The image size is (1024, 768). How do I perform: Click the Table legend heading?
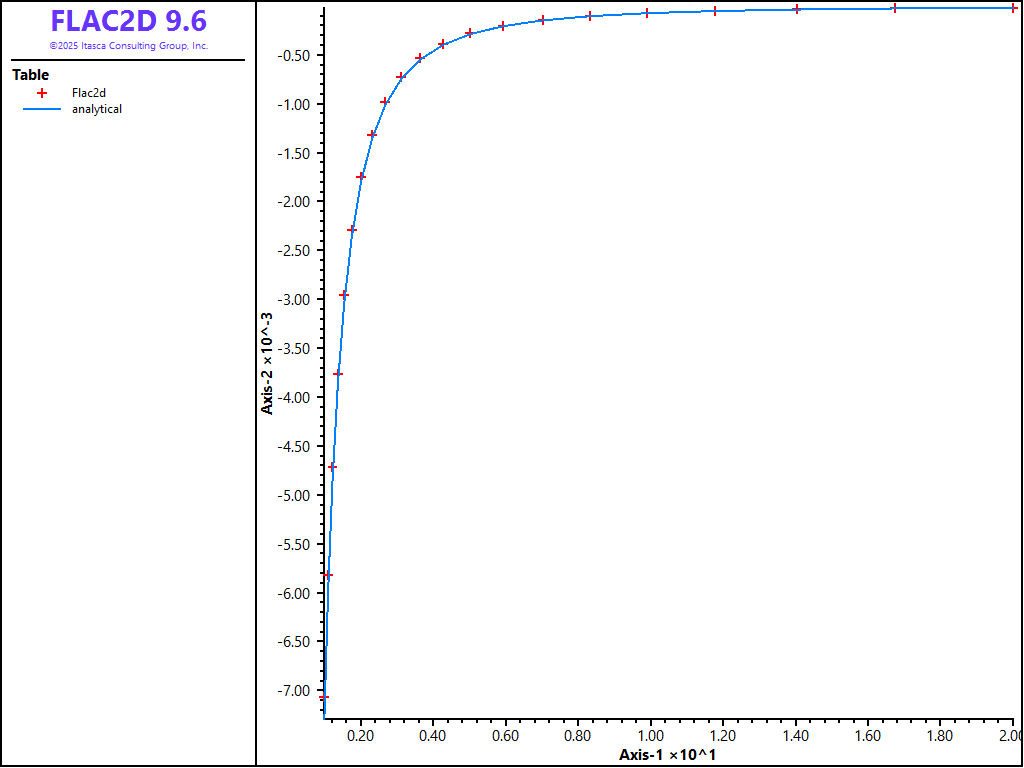(30, 75)
